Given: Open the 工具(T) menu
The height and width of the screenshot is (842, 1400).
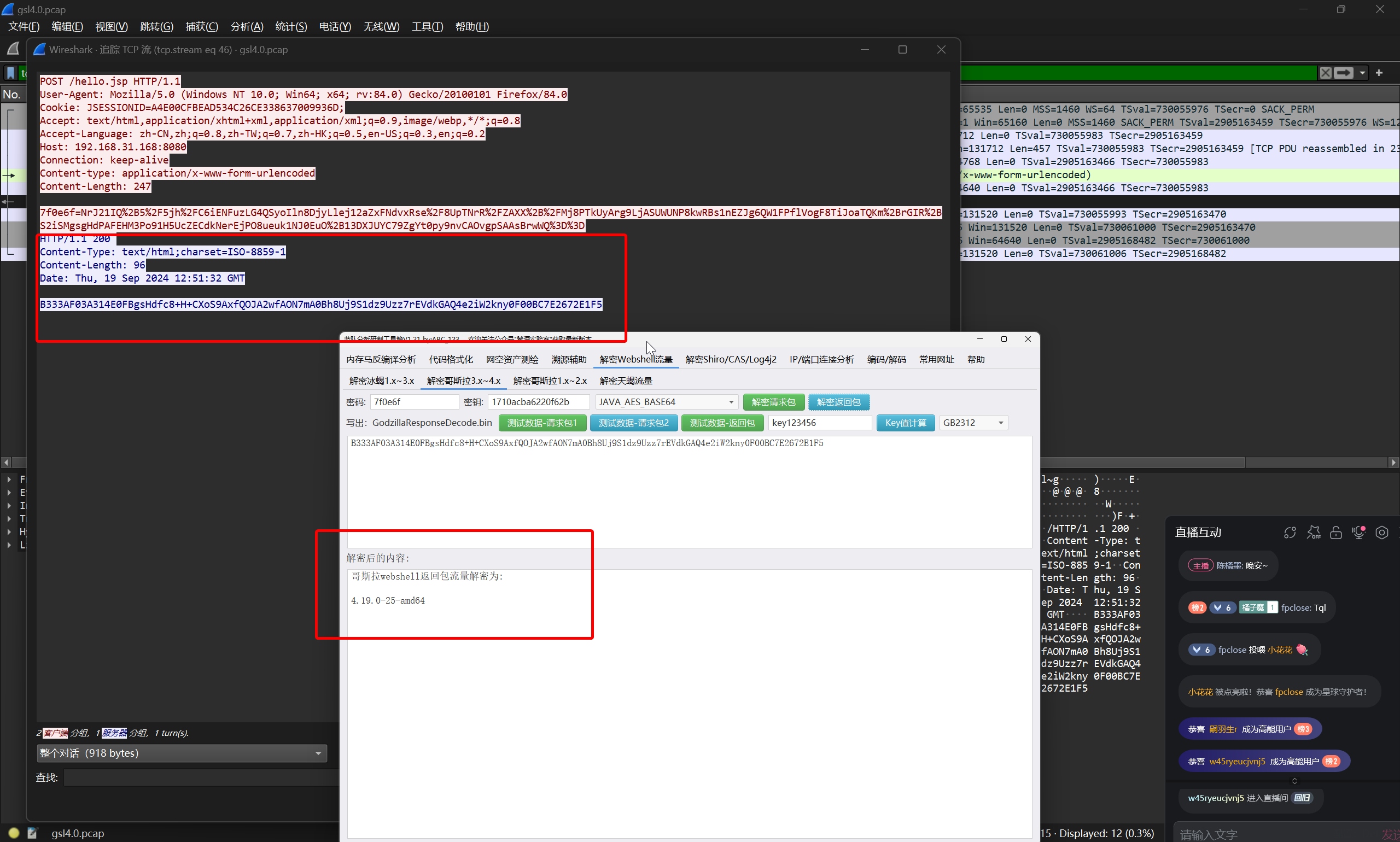Looking at the screenshot, I should coord(427,27).
